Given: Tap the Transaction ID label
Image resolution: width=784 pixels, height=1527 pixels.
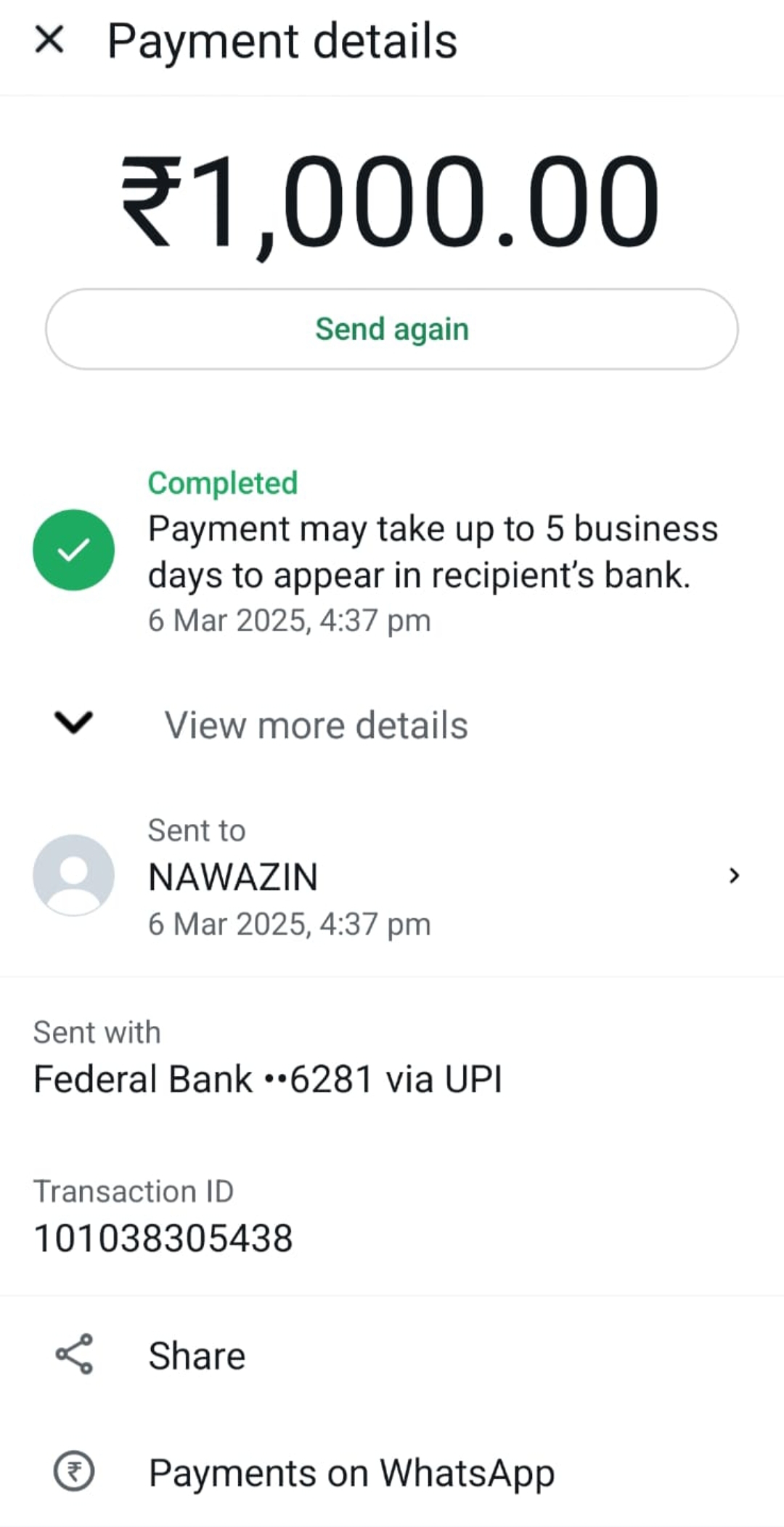Looking at the screenshot, I should (x=134, y=1192).
